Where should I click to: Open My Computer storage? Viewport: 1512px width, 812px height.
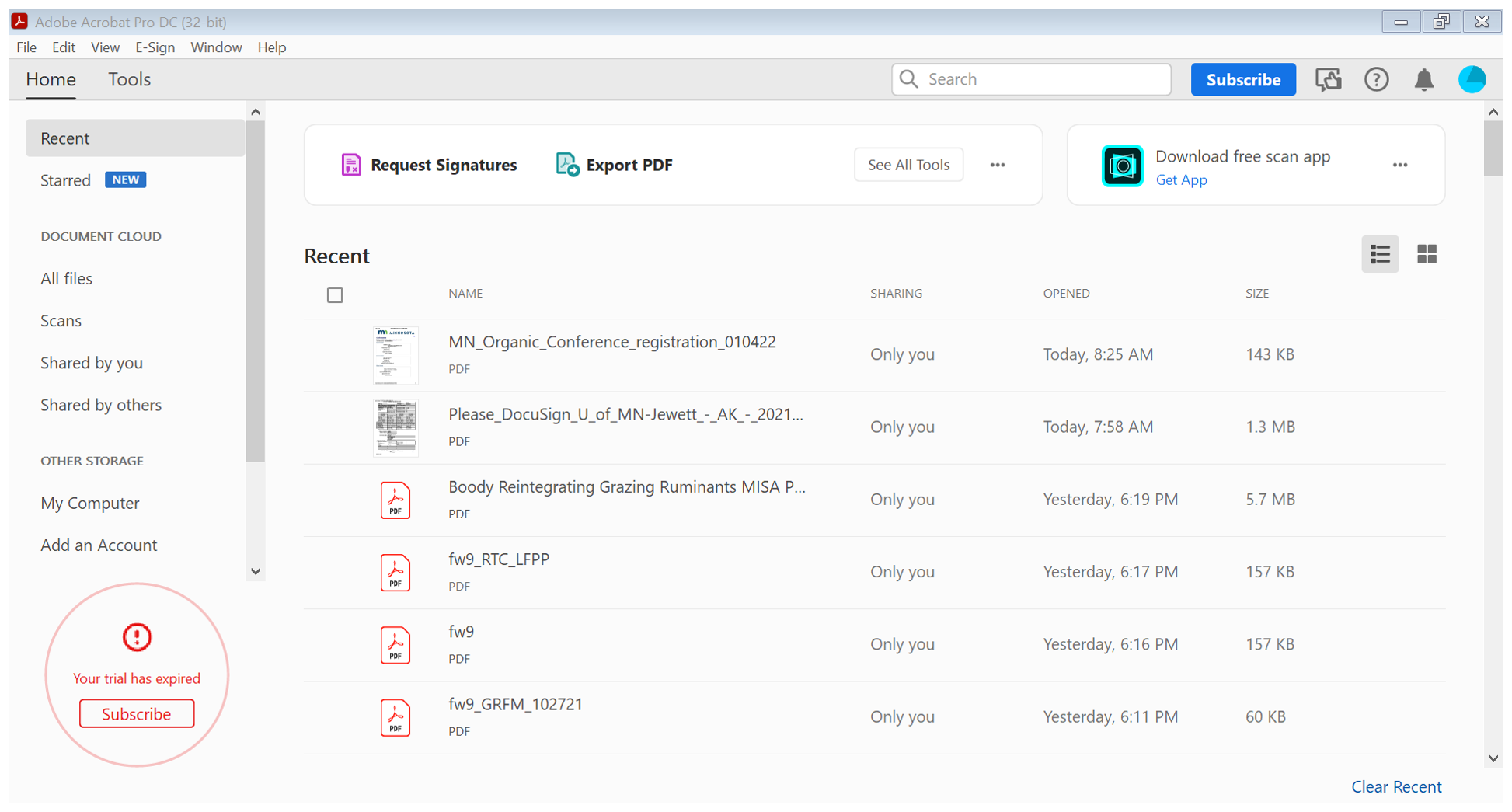point(90,503)
